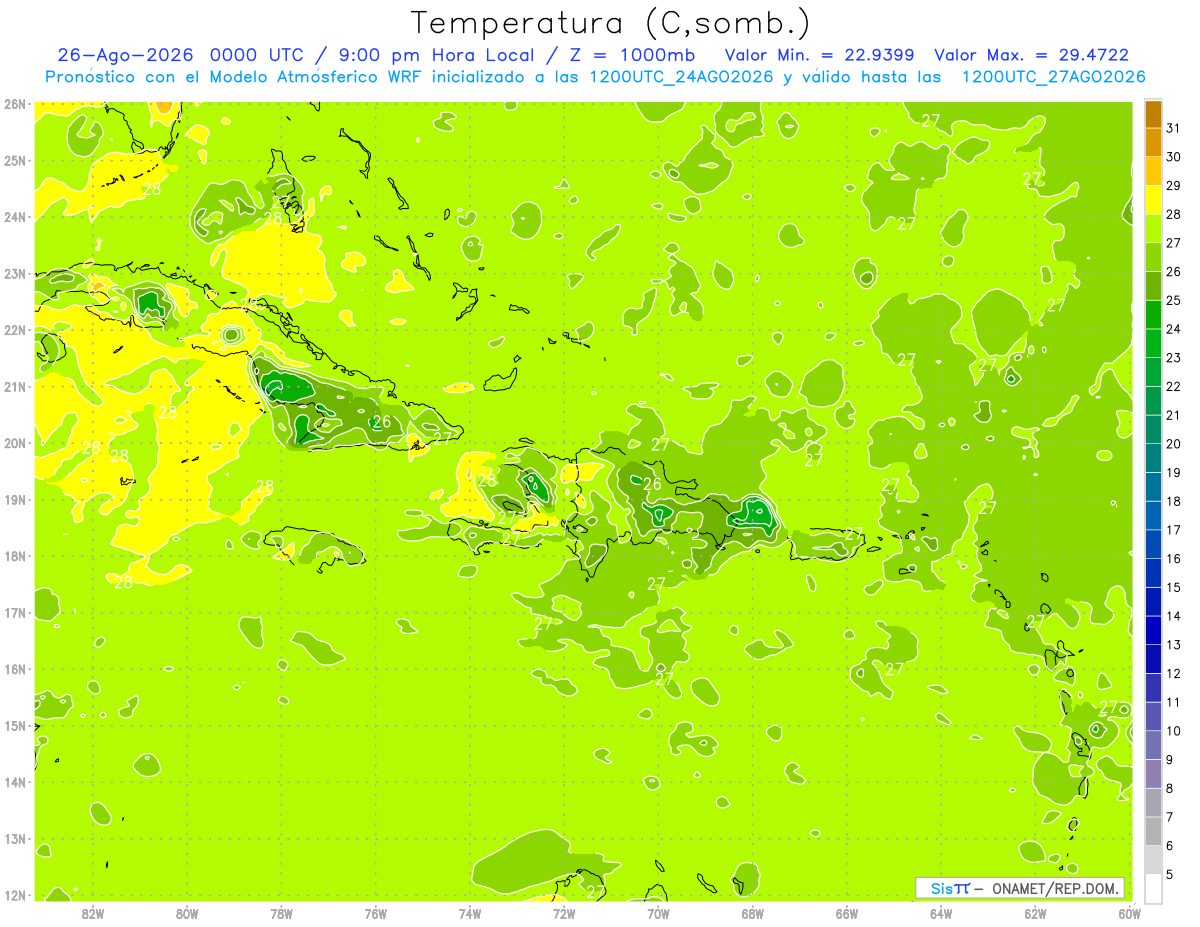The width and height of the screenshot is (1200, 927).
Task: Click the 12N latitude axis label
Action: click(14, 895)
